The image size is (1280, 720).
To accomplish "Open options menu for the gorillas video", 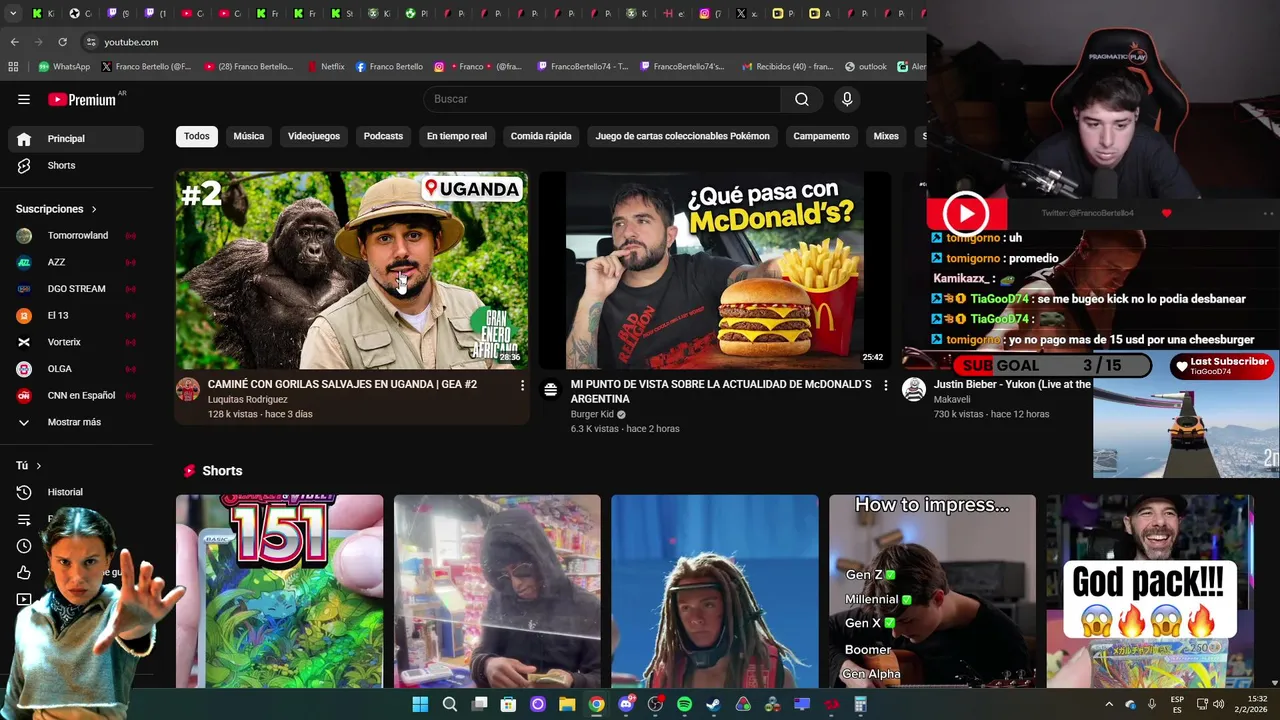I will [522, 385].
